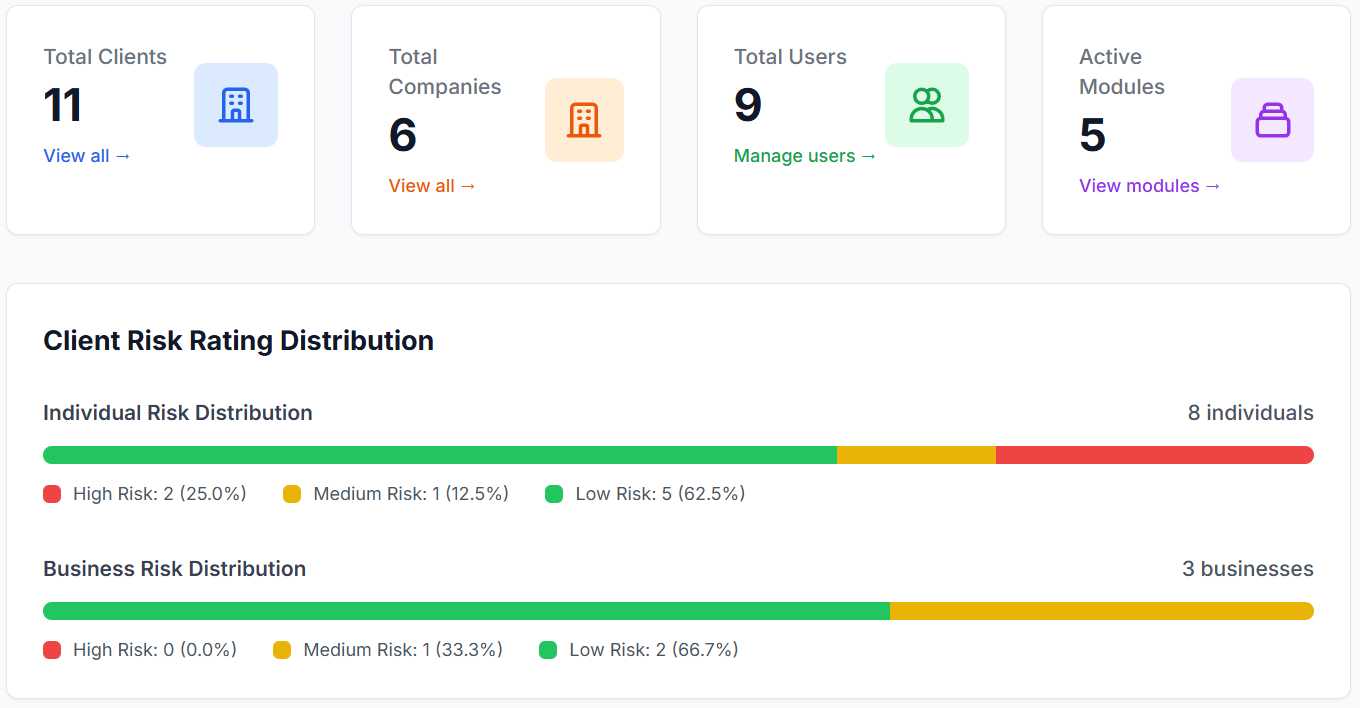
Task: Click the Client Risk Rating Distribution heading
Action: coord(238,341)
